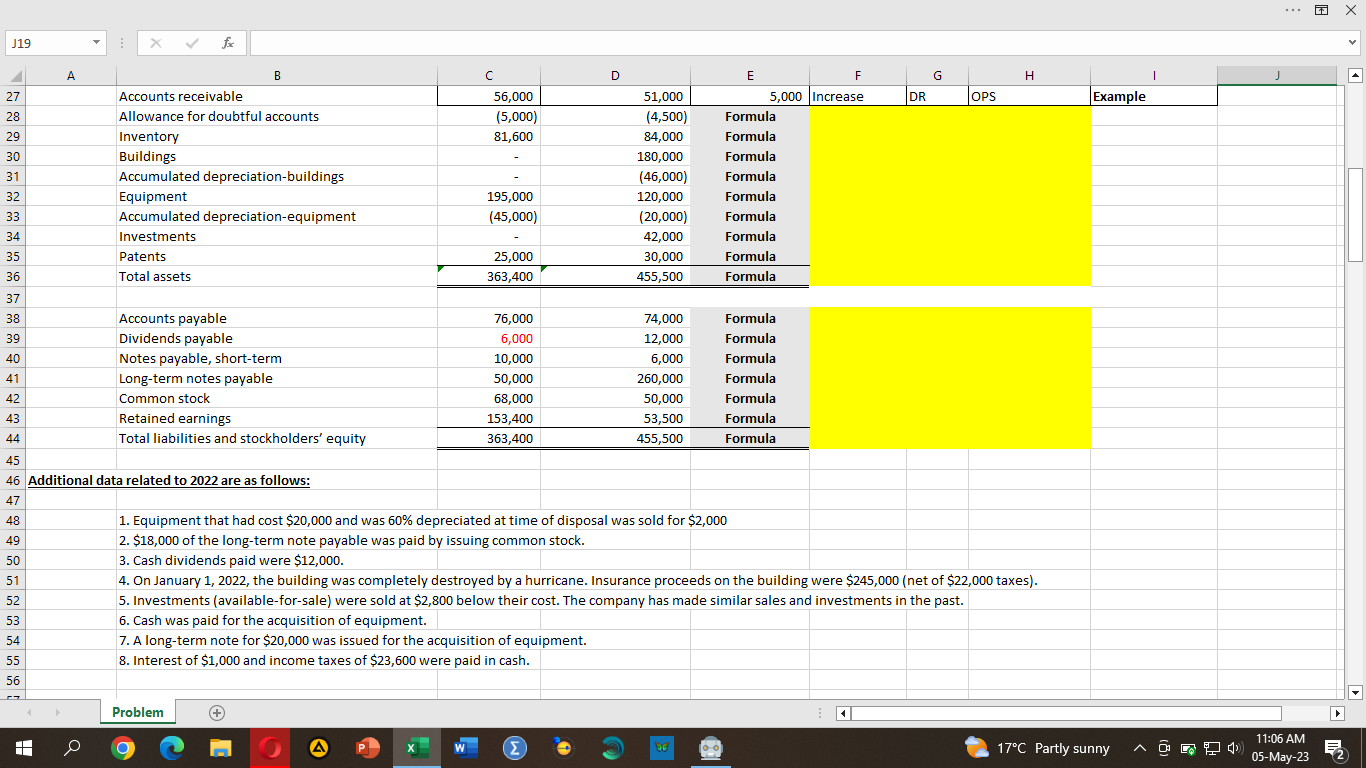Select row 36 header

(12, 276)
